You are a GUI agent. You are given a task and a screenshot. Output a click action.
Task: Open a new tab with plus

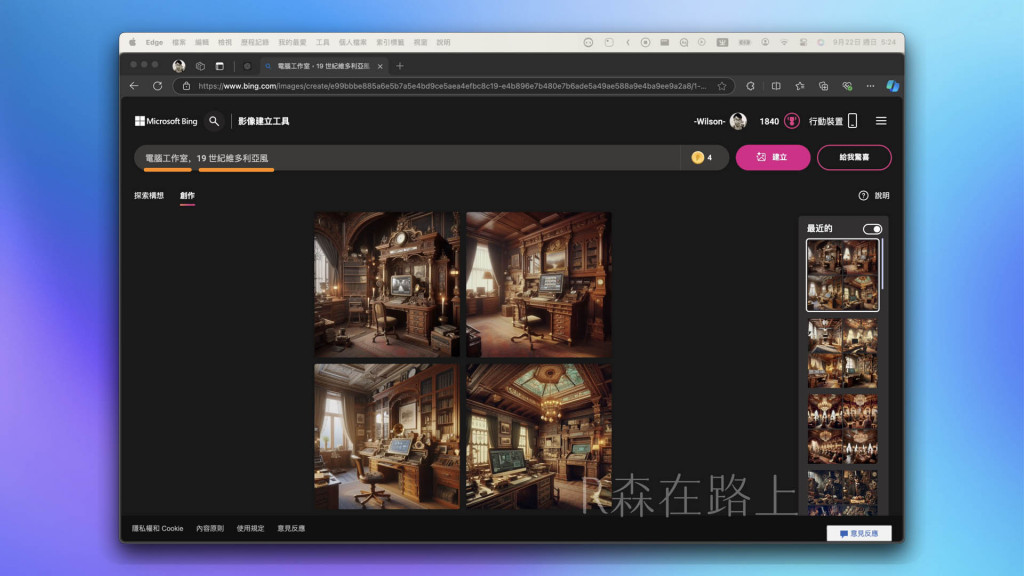pos(400,65)
